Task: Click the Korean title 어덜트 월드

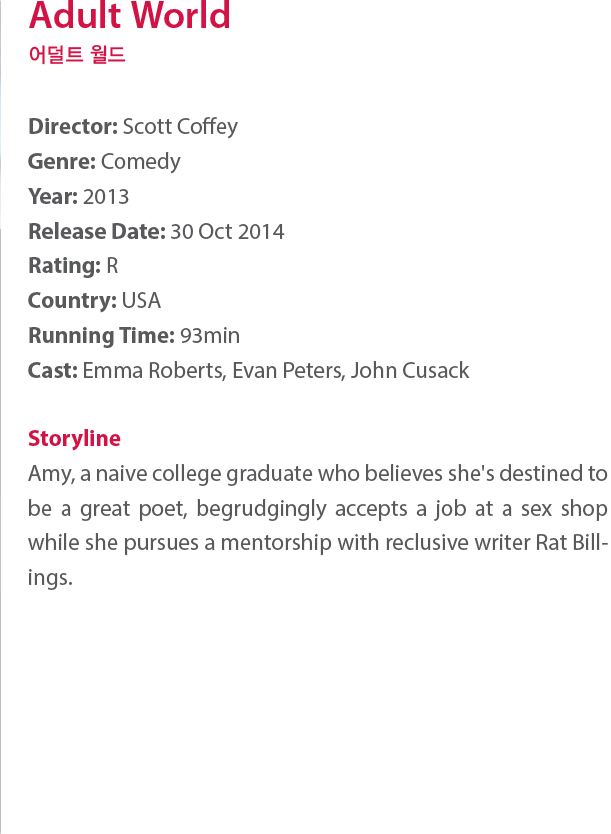Action: click(77, 54)
